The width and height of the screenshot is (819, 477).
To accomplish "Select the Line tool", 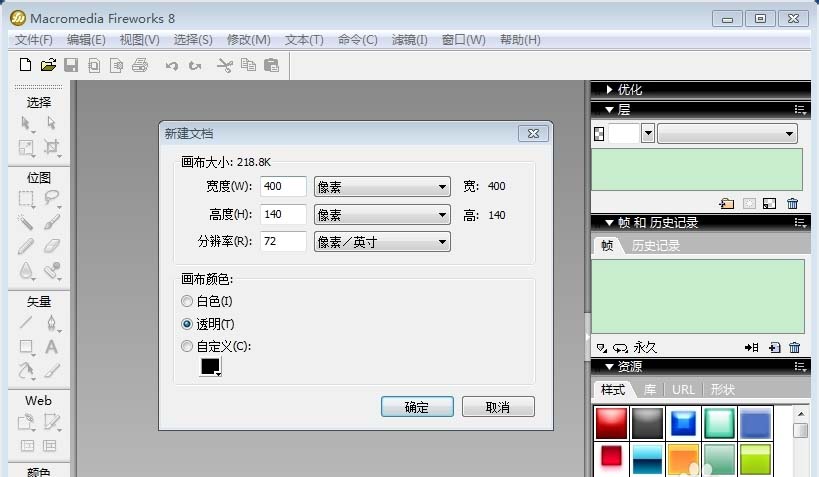I will (26, 322).
